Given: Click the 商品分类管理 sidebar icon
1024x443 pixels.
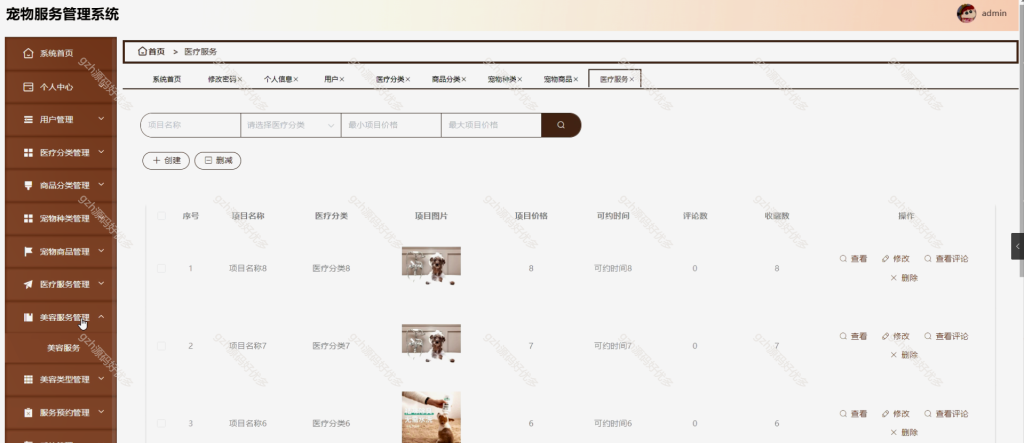Looking at the screenshot, I should 28,186.
